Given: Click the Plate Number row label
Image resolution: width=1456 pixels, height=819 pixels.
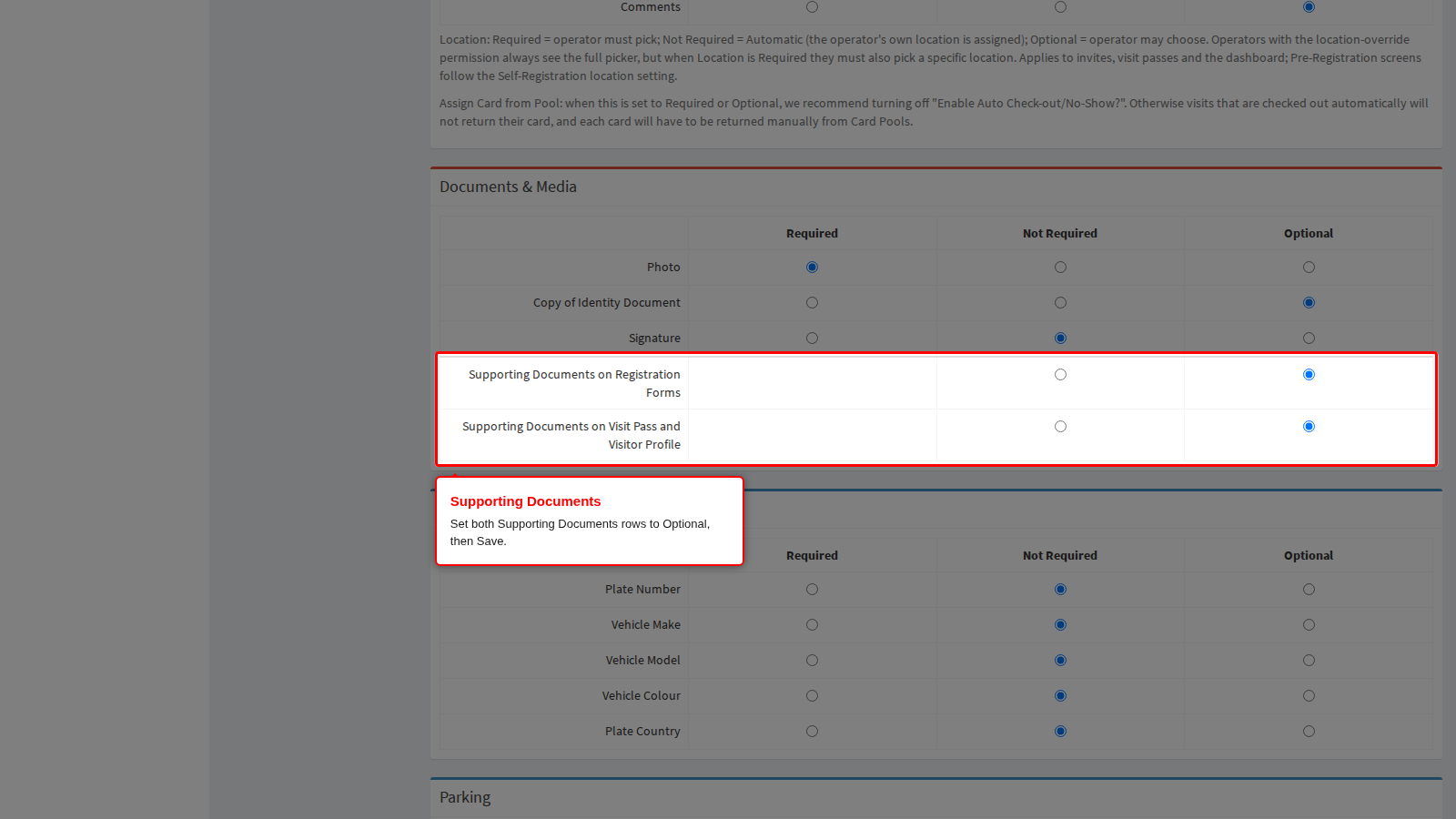Looking at the screenshot, I should [642, 590].
